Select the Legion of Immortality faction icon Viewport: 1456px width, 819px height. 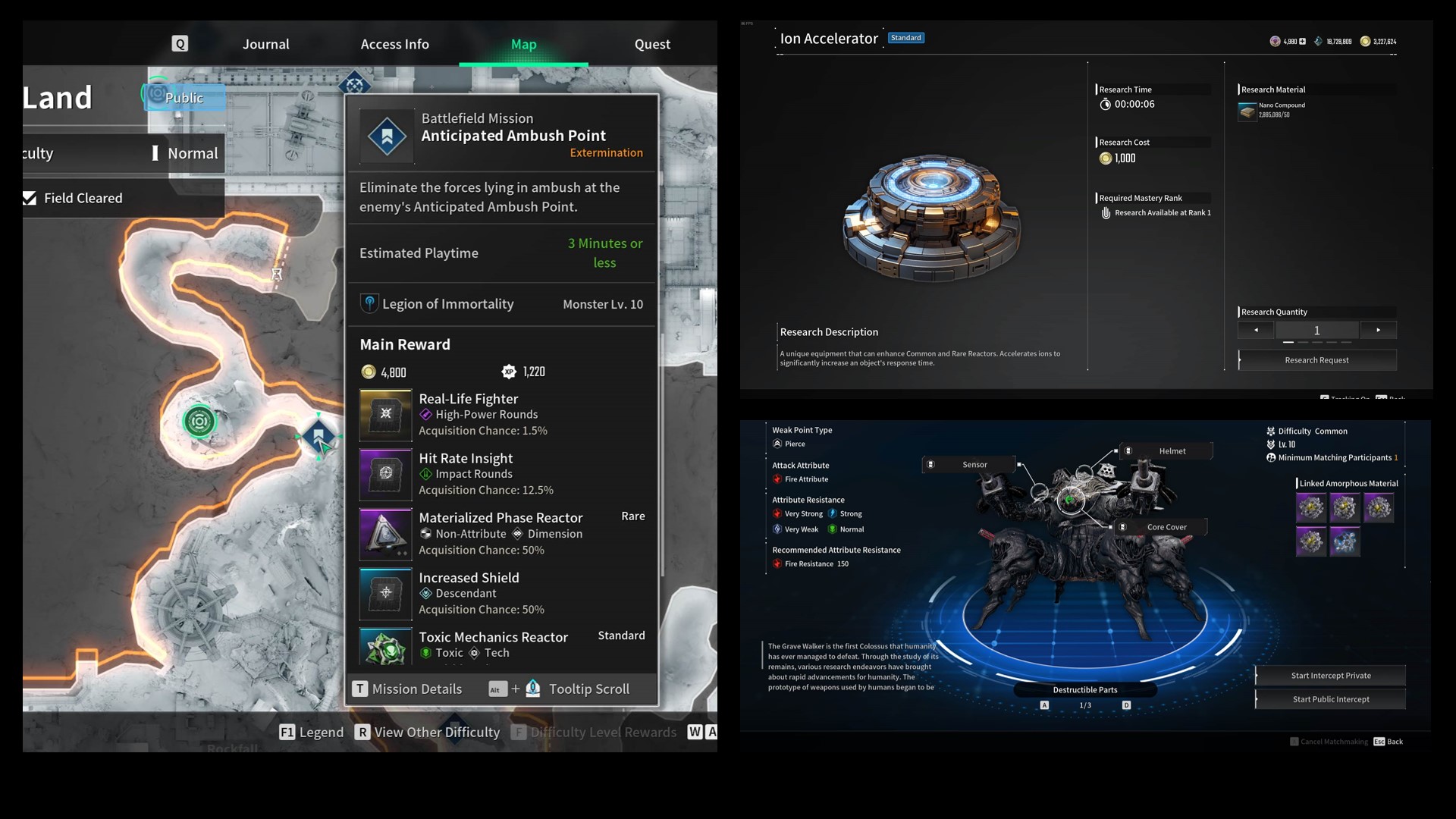[368, 303]
